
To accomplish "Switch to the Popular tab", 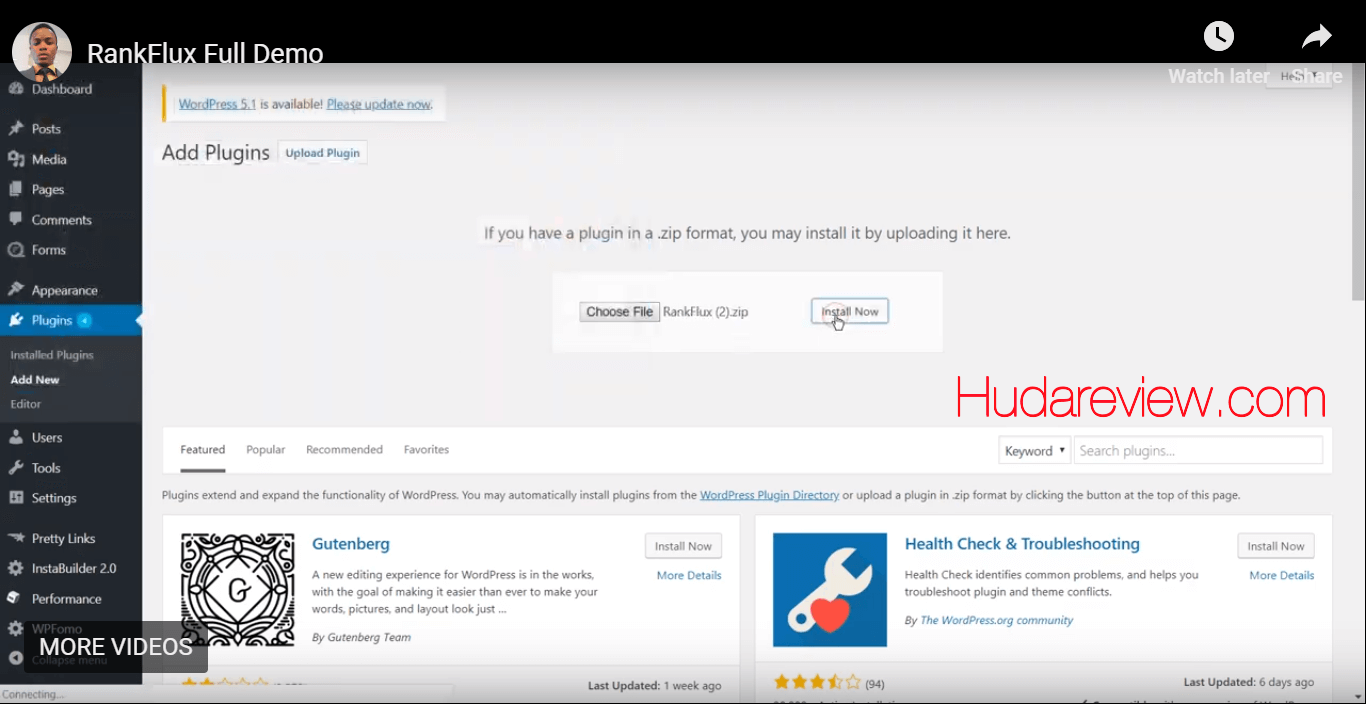I will tap(266, 450).
